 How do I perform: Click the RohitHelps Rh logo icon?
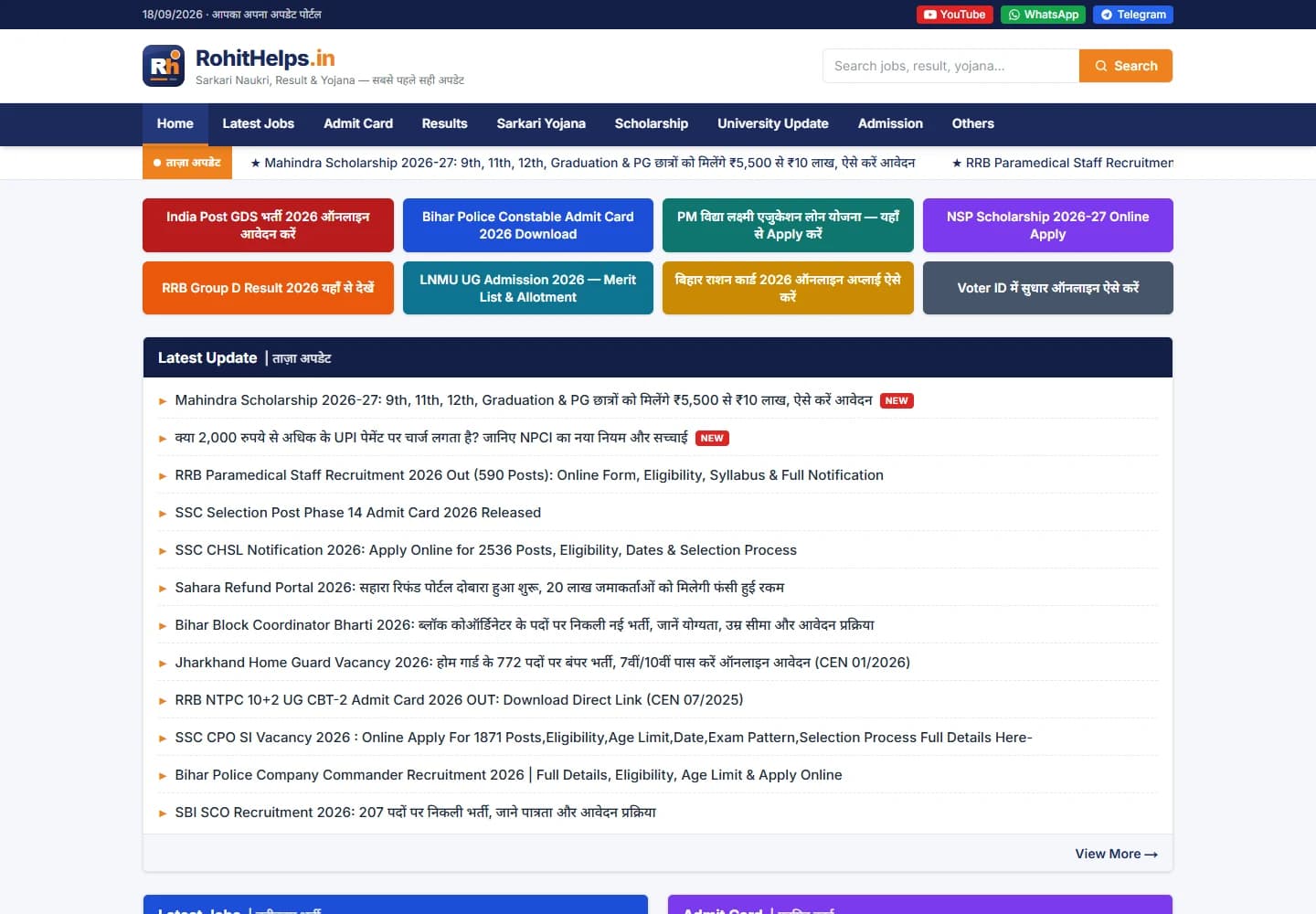(164, 66)
